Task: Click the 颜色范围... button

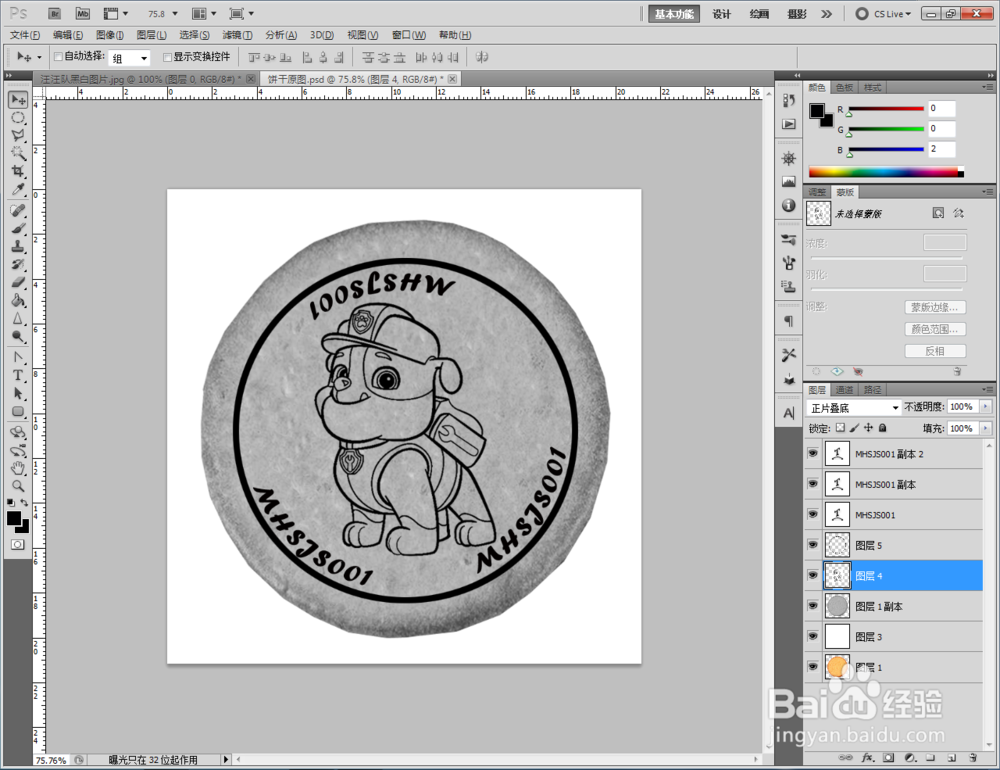Action: point(935,329)
